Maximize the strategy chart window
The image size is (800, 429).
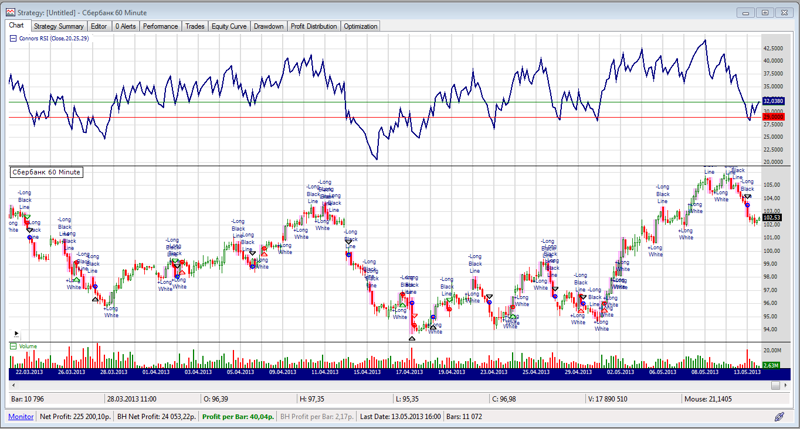pos(765,11)
